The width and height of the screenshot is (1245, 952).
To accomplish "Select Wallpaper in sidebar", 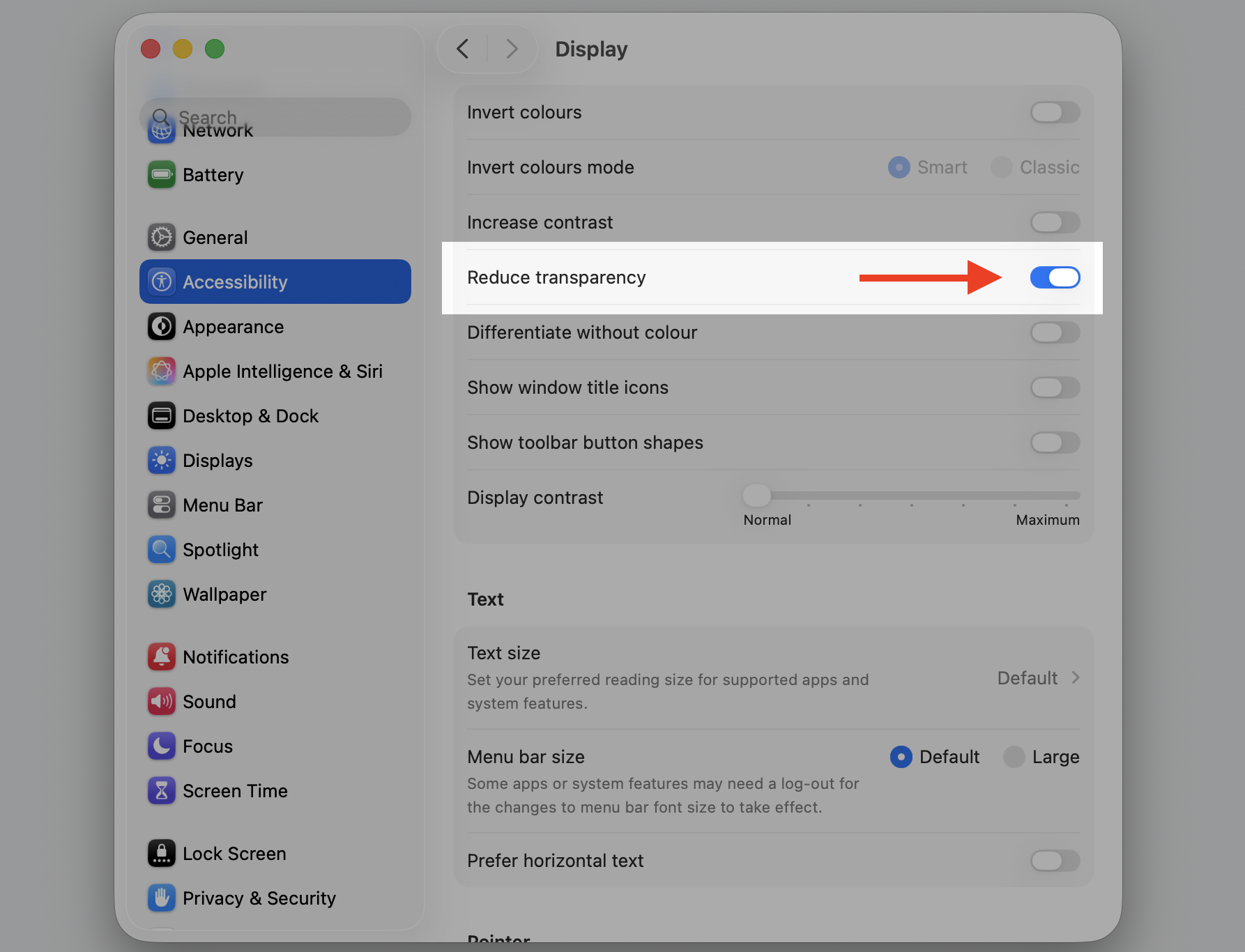I will tap(275, 594).
